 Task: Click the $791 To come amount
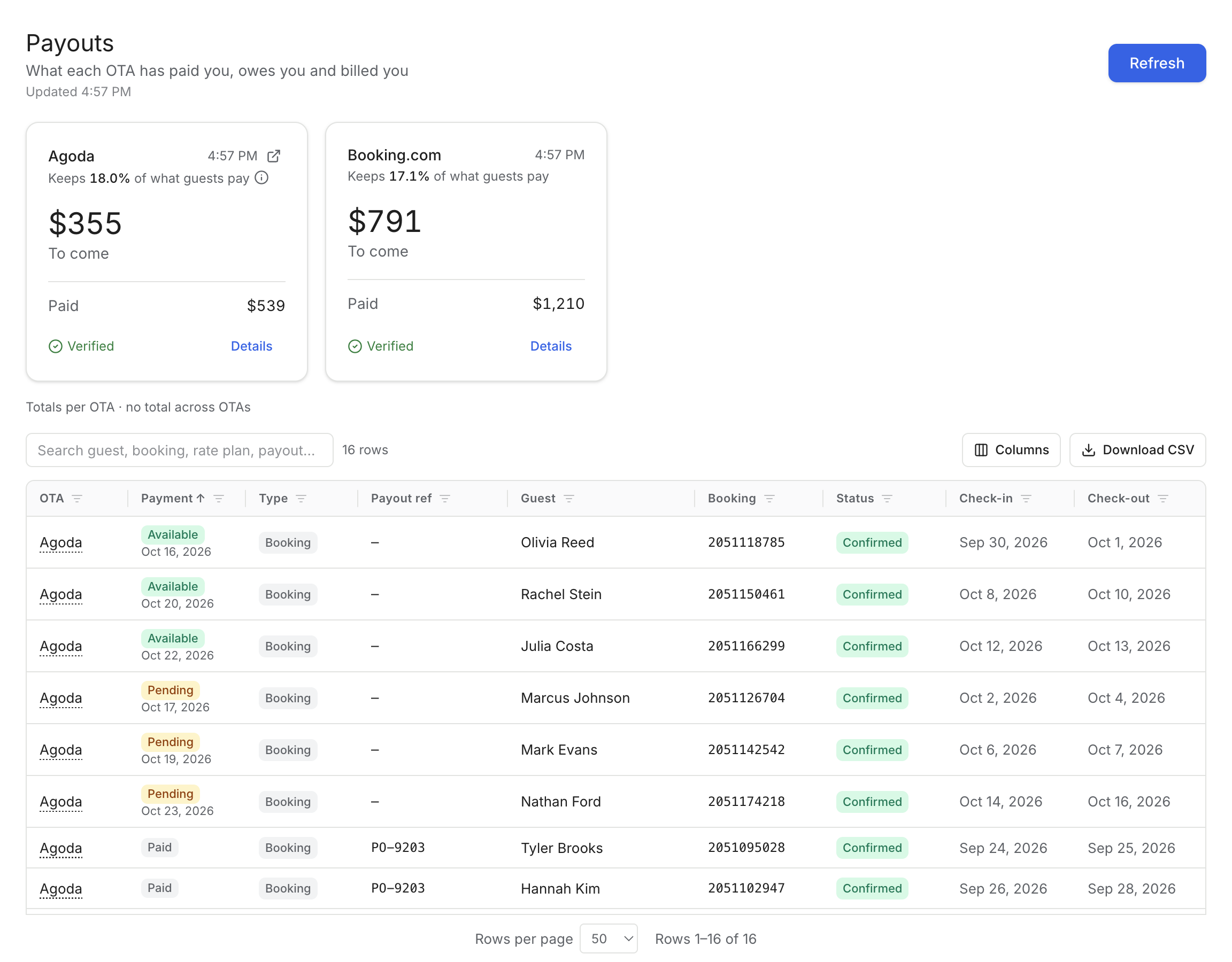point(384,221)
